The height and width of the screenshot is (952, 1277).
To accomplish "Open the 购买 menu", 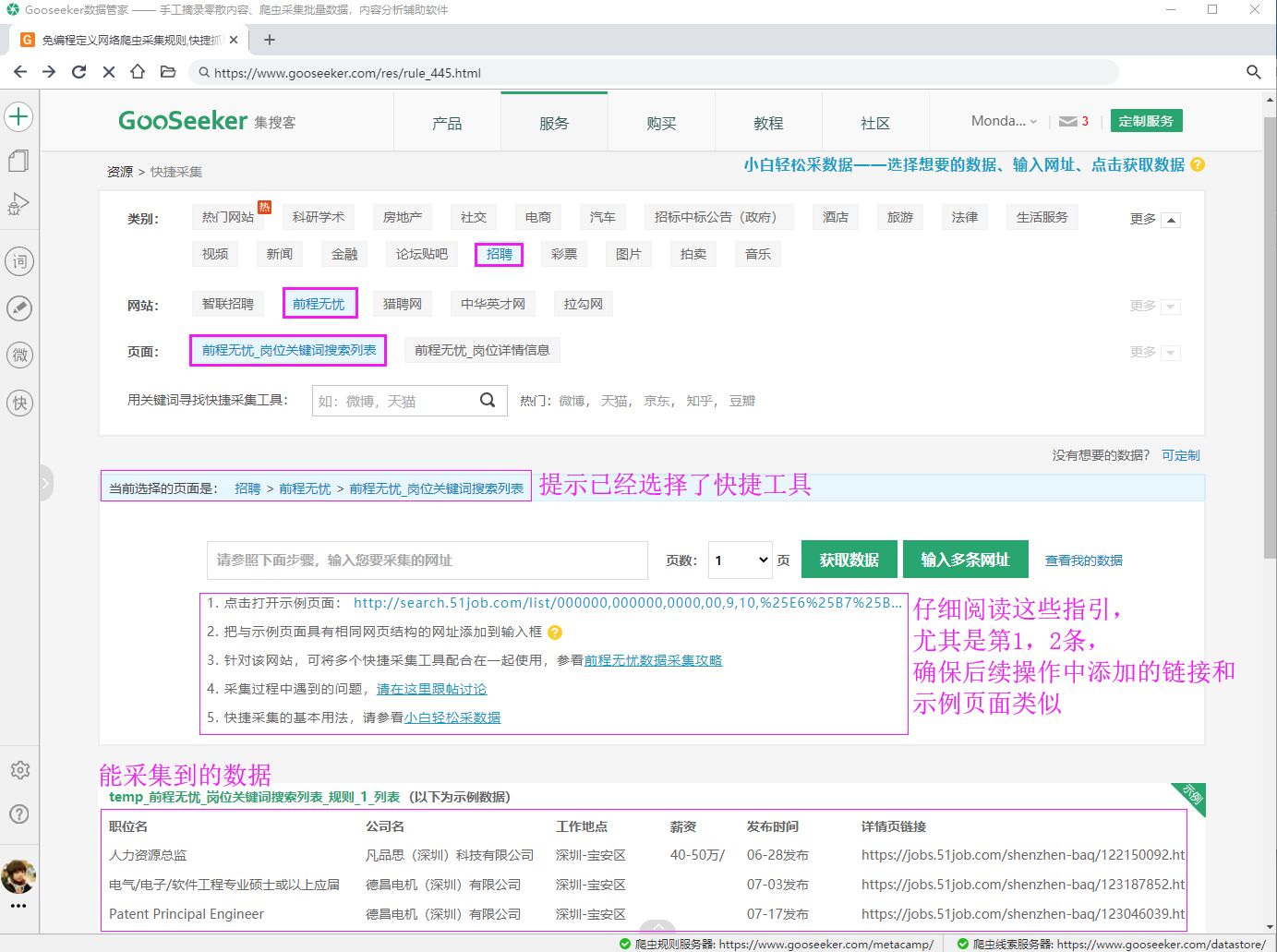I will [x=661, y=123].
